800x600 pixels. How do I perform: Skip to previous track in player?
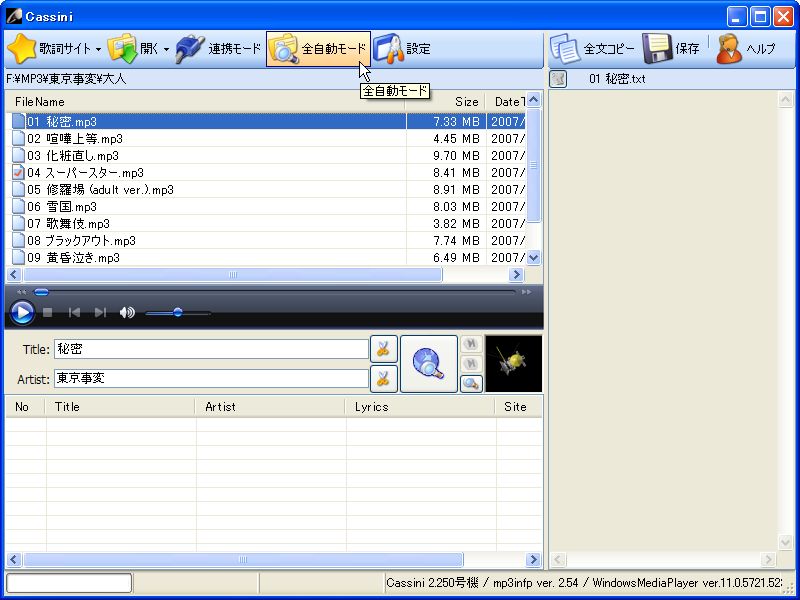74,312
